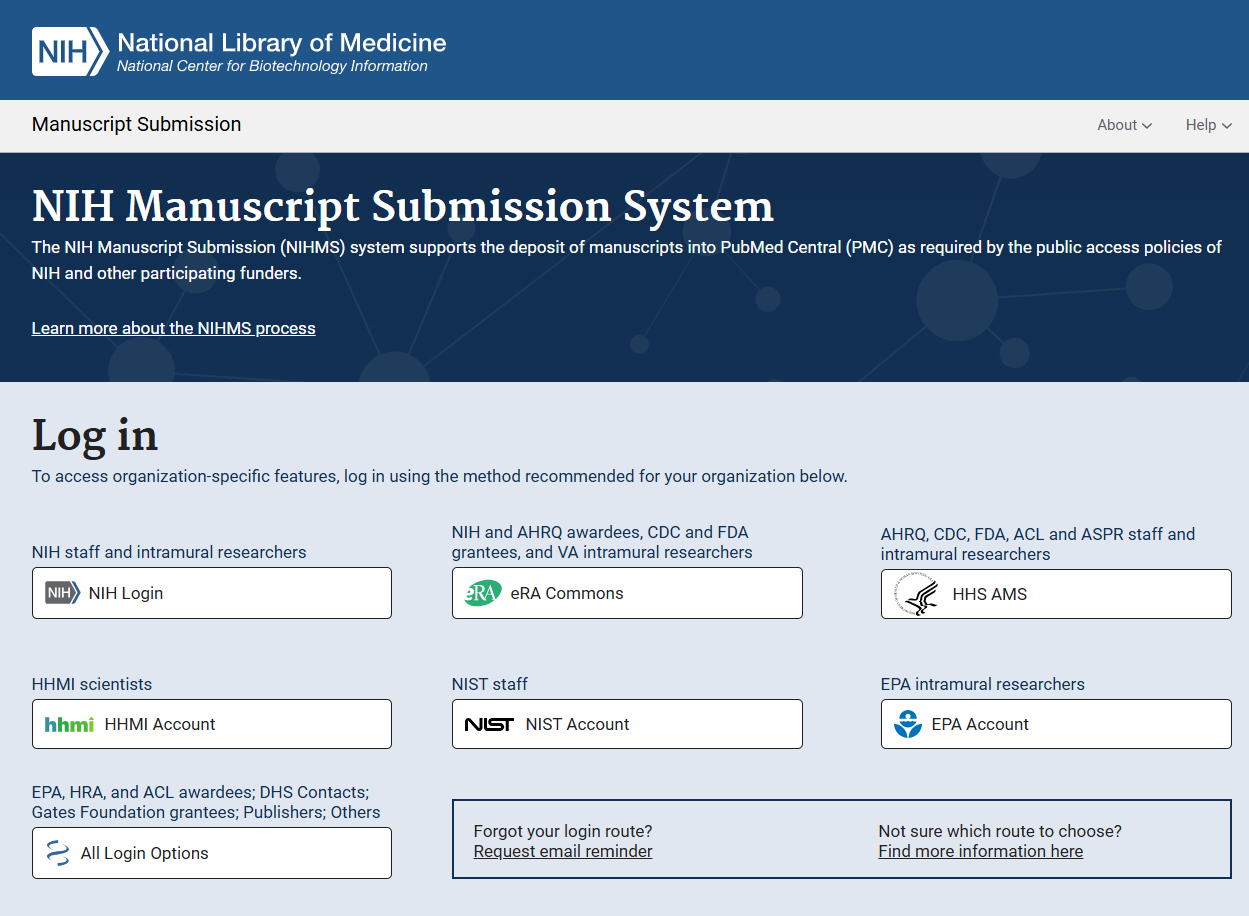Click 'EPA intramural researchers' label
This screenshot has width=1249, height=916.
point(983,684)
